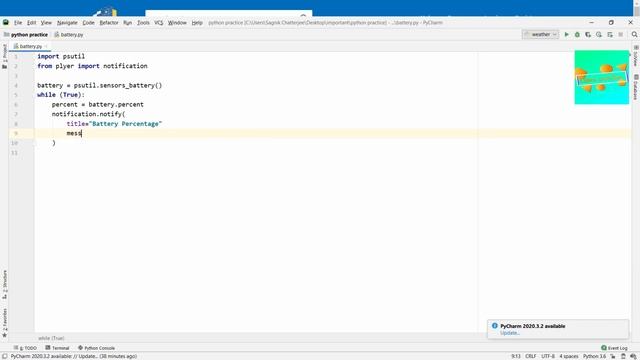Open indent settings via 4 spaces indicator
This screenshot has height=360, width=640.
click(569, 356)
